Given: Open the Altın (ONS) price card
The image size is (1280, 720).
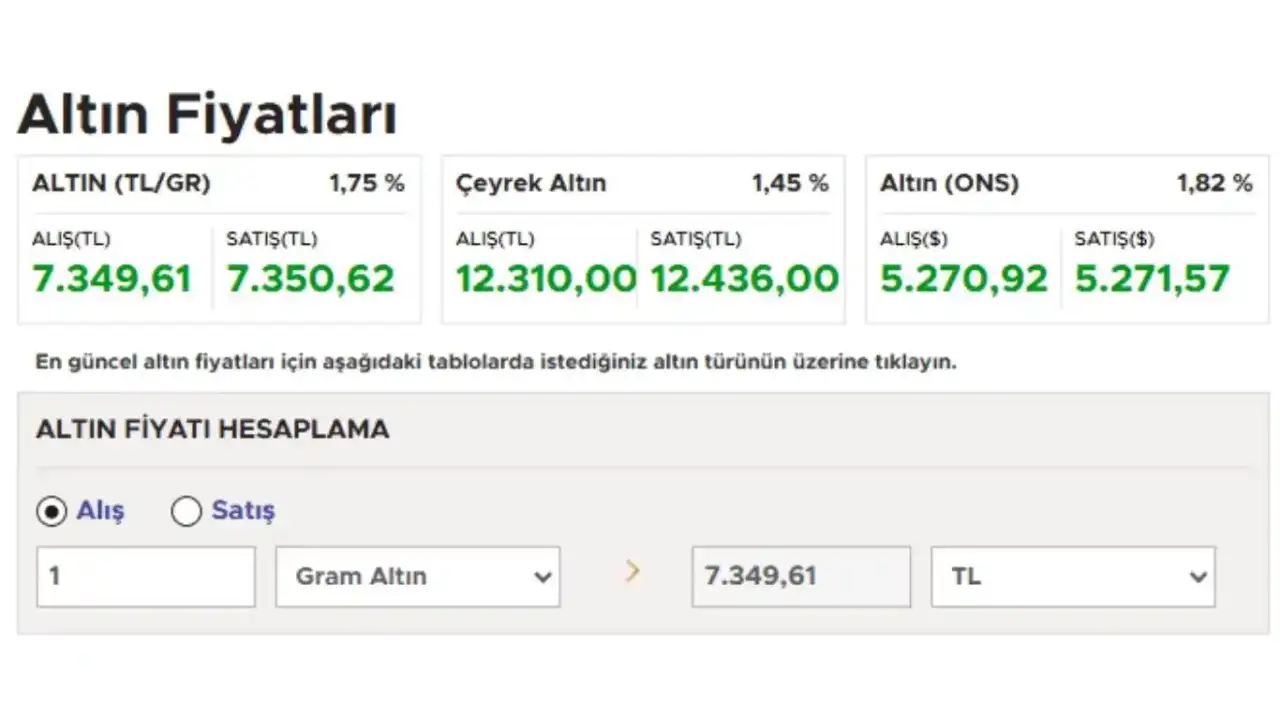Looking at the screenshot, I should pos(1066,238).
